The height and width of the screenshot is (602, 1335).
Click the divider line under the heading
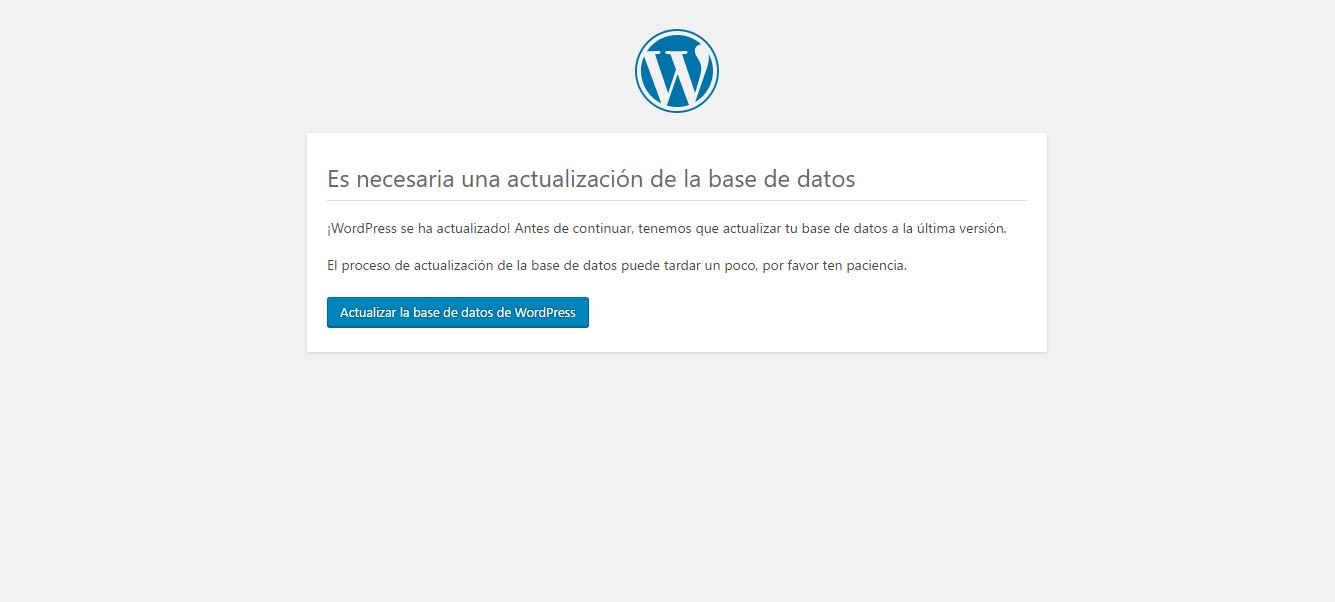pyautogui.click(x=676, y=201)
